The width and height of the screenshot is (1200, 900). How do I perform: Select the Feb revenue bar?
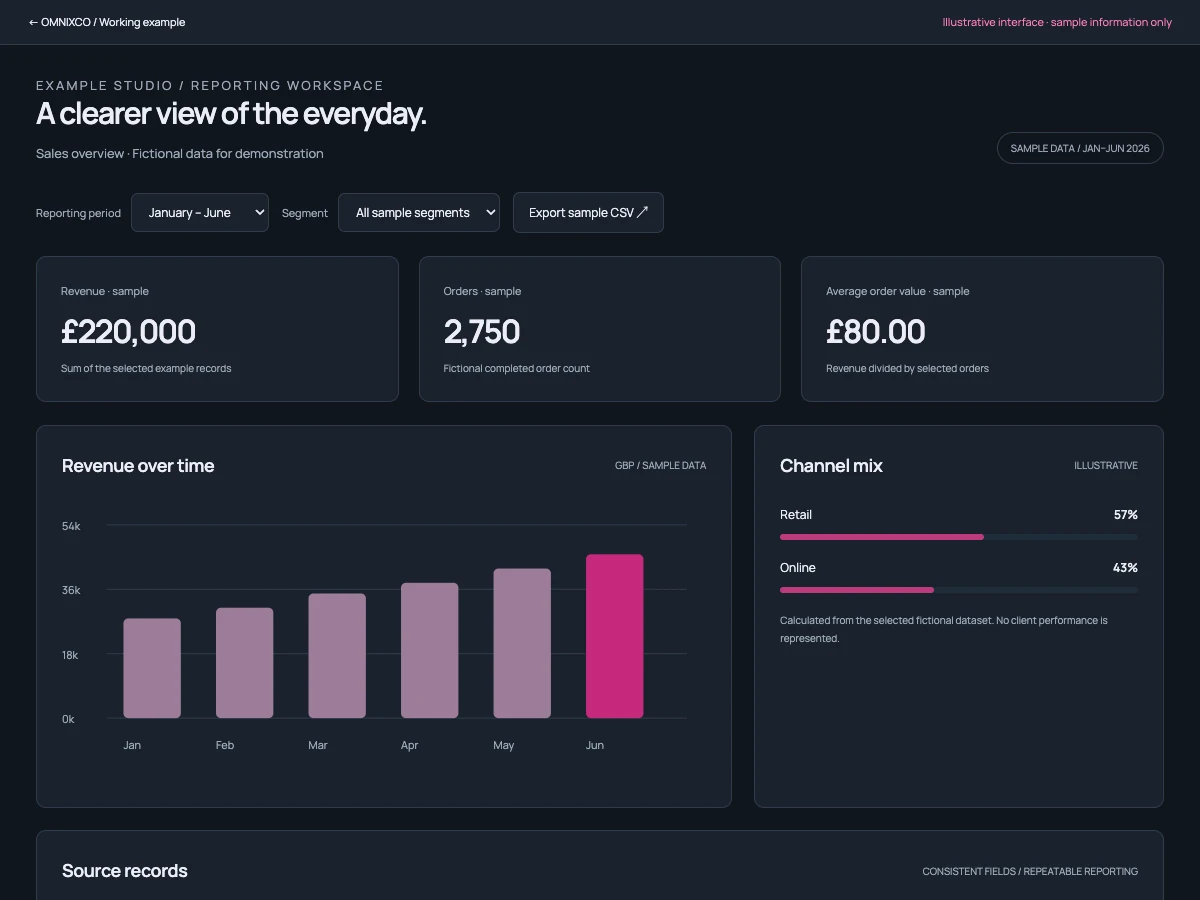coord(245,663)
